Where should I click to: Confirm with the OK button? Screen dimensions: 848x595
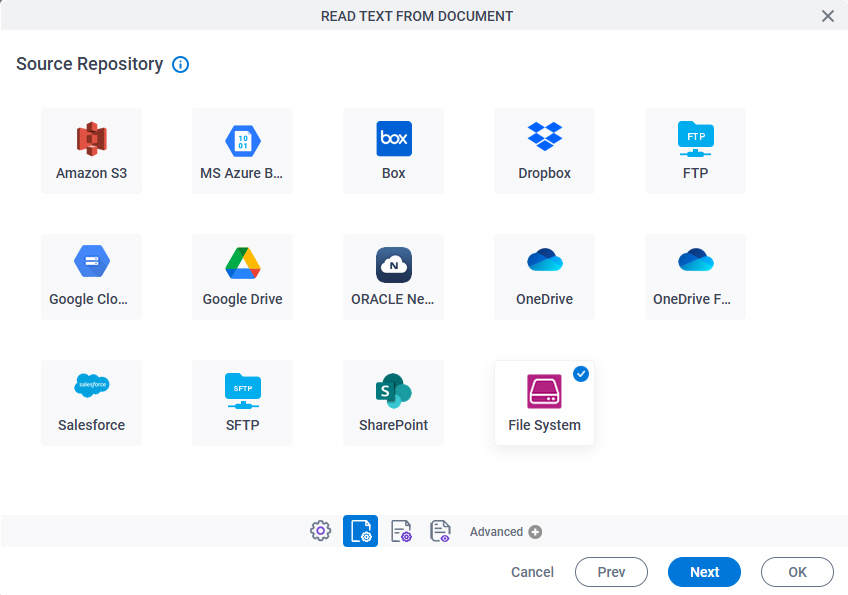click(x=797, y=572)
